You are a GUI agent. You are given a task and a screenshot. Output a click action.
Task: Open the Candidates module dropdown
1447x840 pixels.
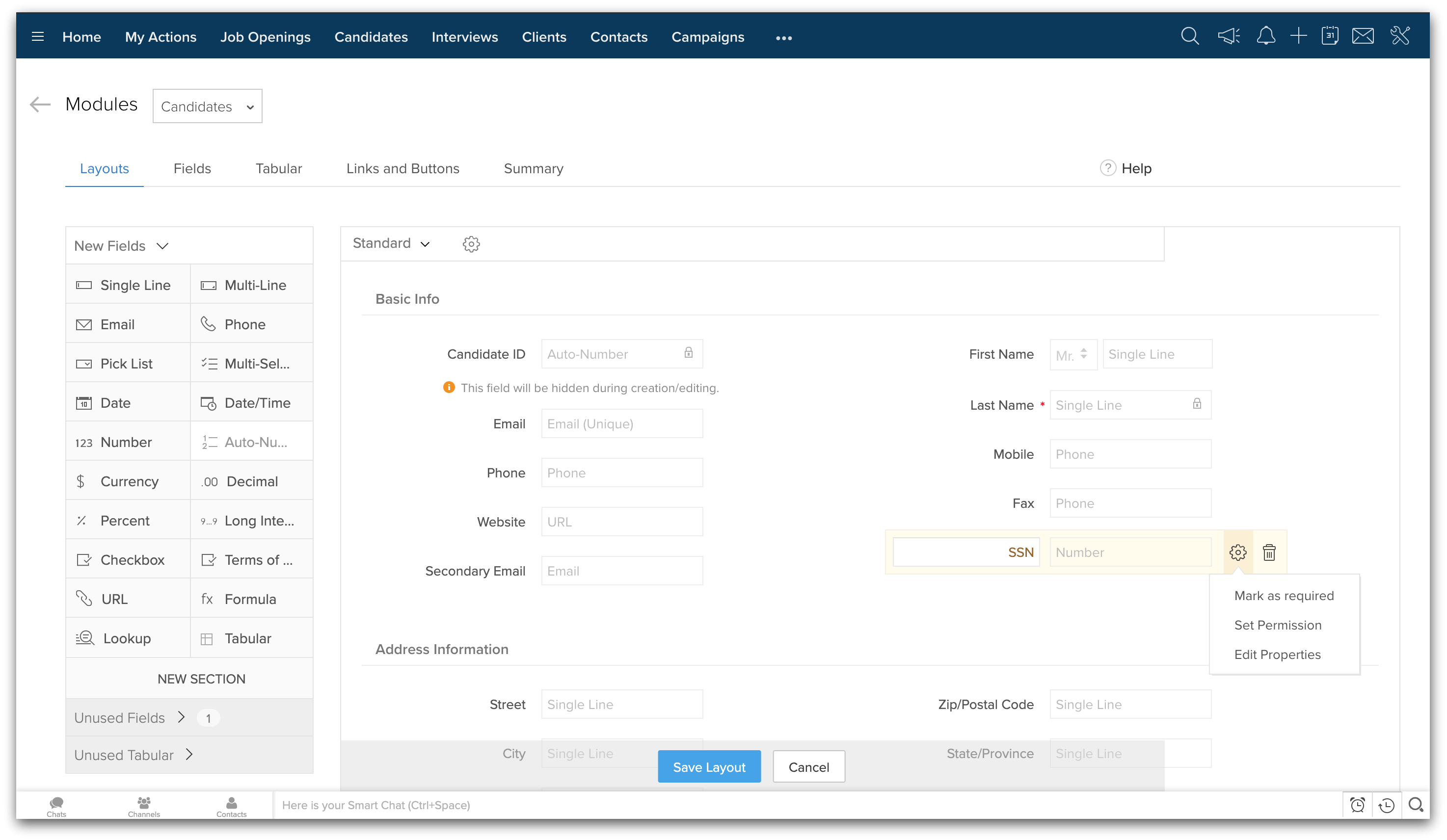[207, 106]
